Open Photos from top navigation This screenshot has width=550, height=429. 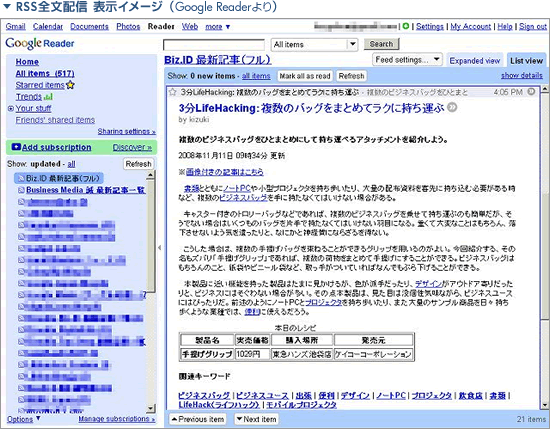pos(128,27)
